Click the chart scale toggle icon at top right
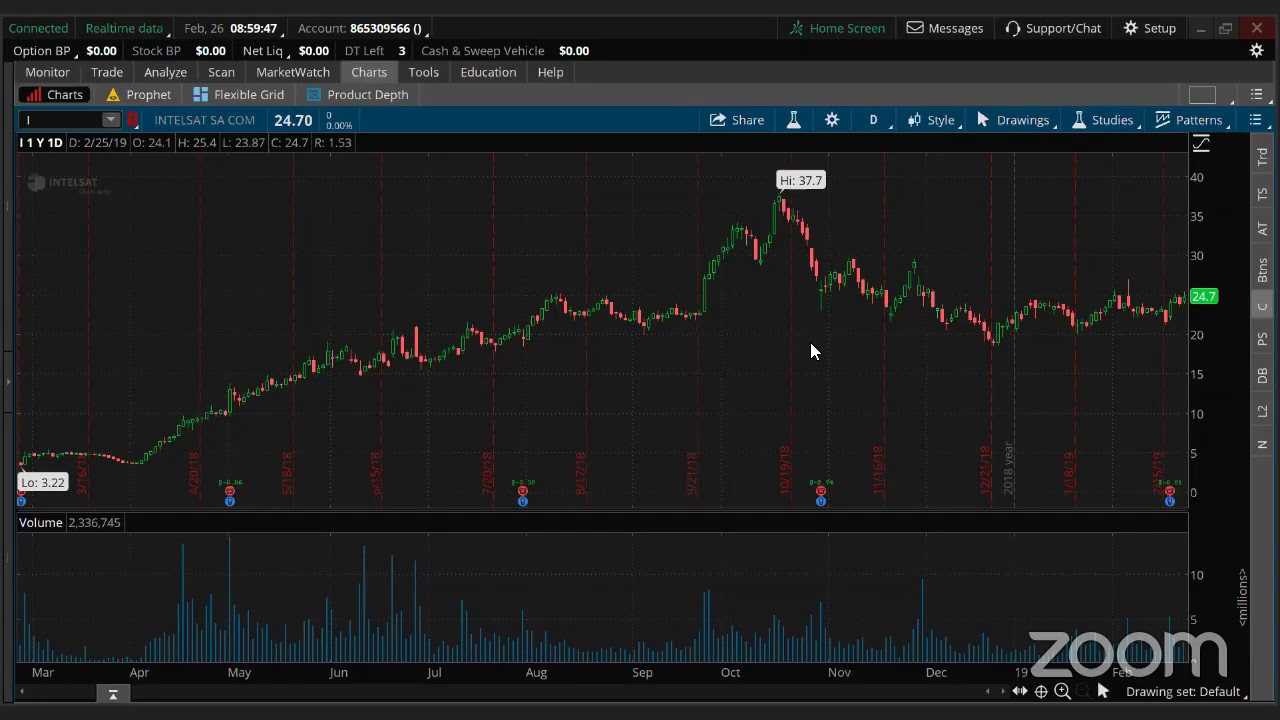Image resolution: width=1280 pixels, height=720 pixels. click(1201, 144)
